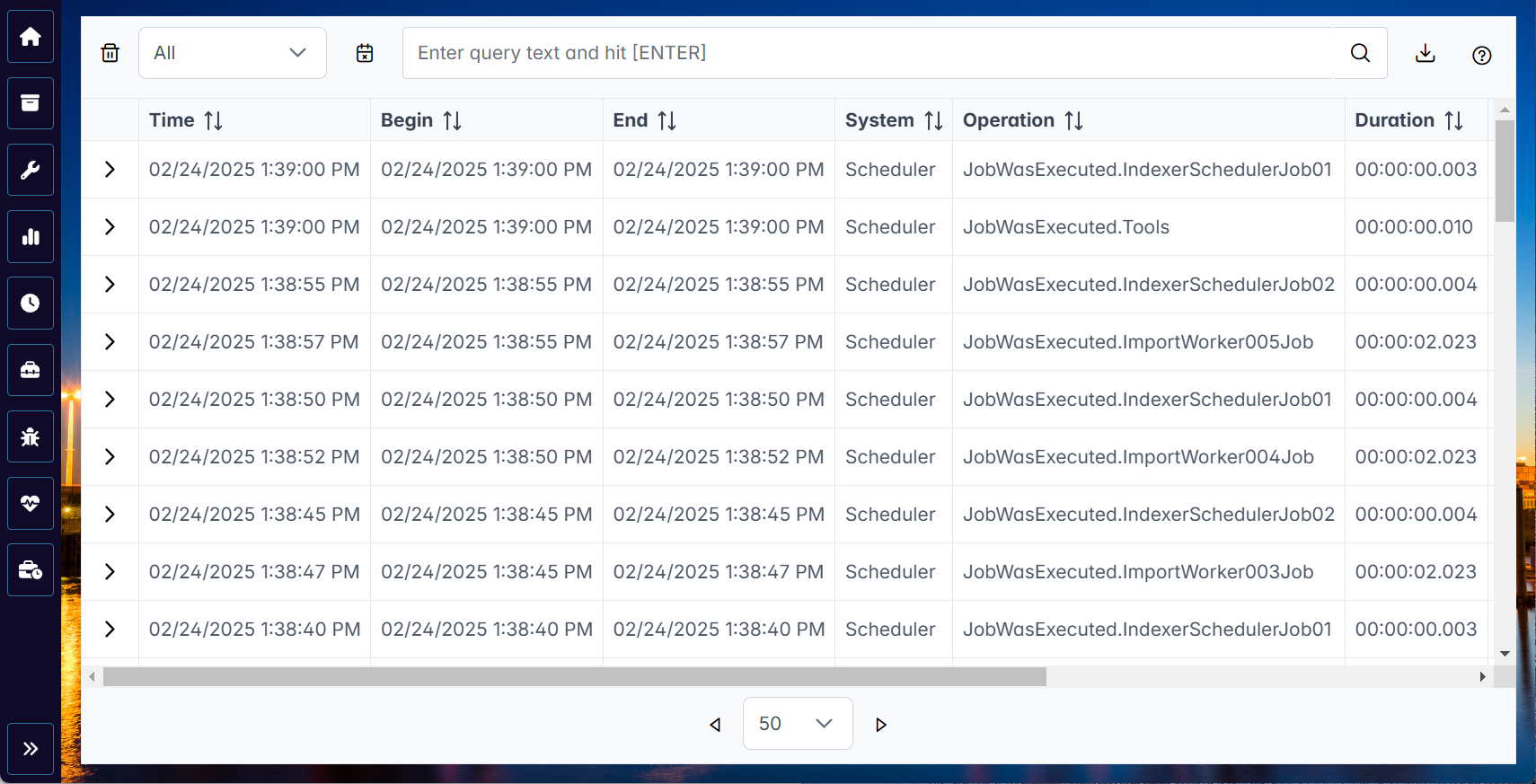Open the help question mark icon
The height and width of the screenshot is (784, 1536).
[1481, 55]
